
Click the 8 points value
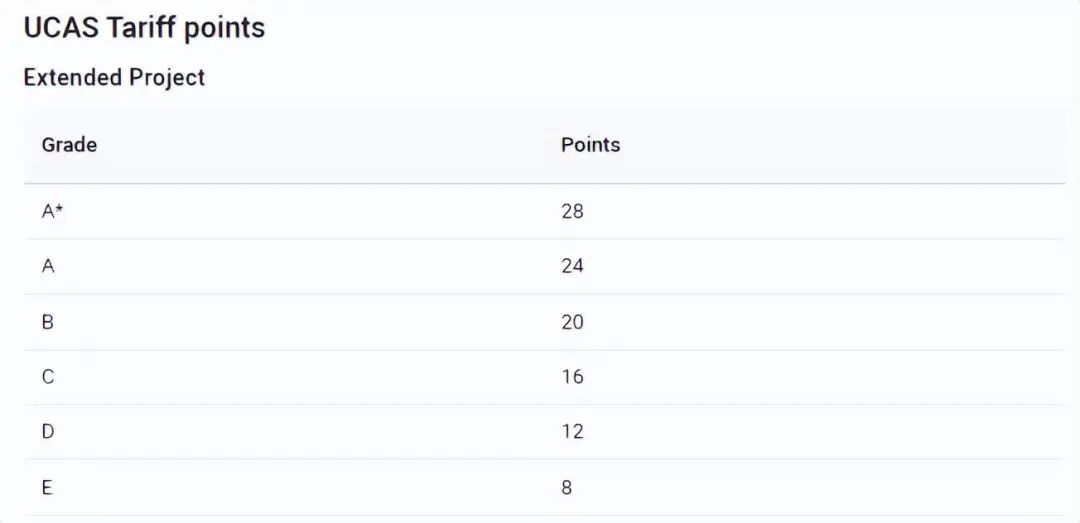point(566,488)
